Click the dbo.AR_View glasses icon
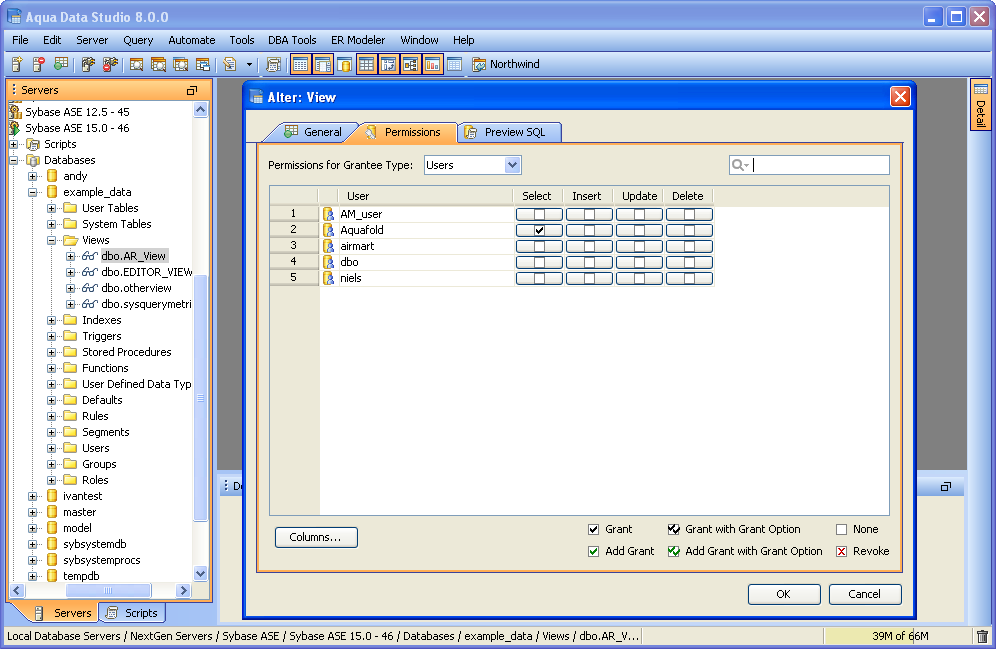The image size is (996, 649). pos(90,256)
